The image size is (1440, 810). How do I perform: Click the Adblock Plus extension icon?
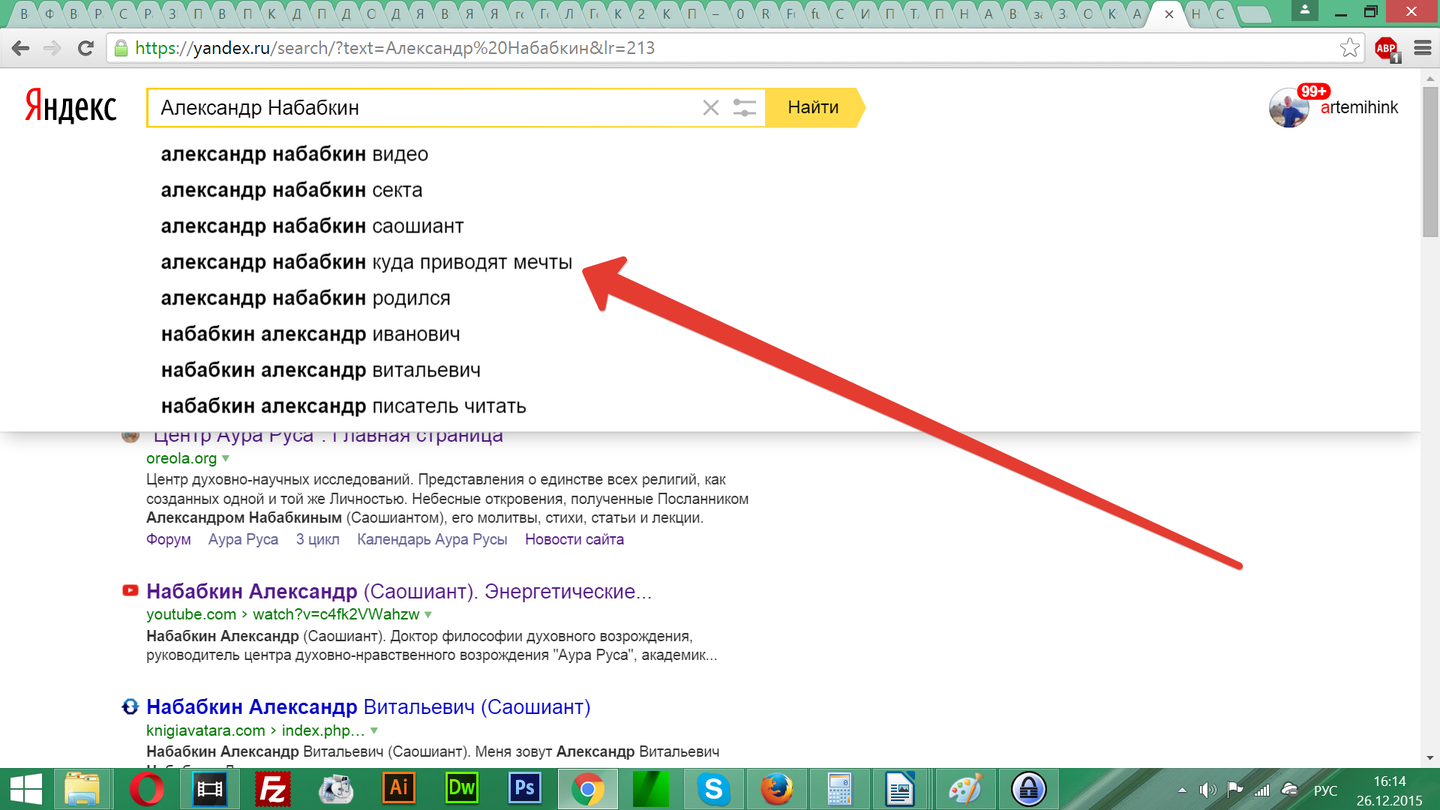(1386, 48)
